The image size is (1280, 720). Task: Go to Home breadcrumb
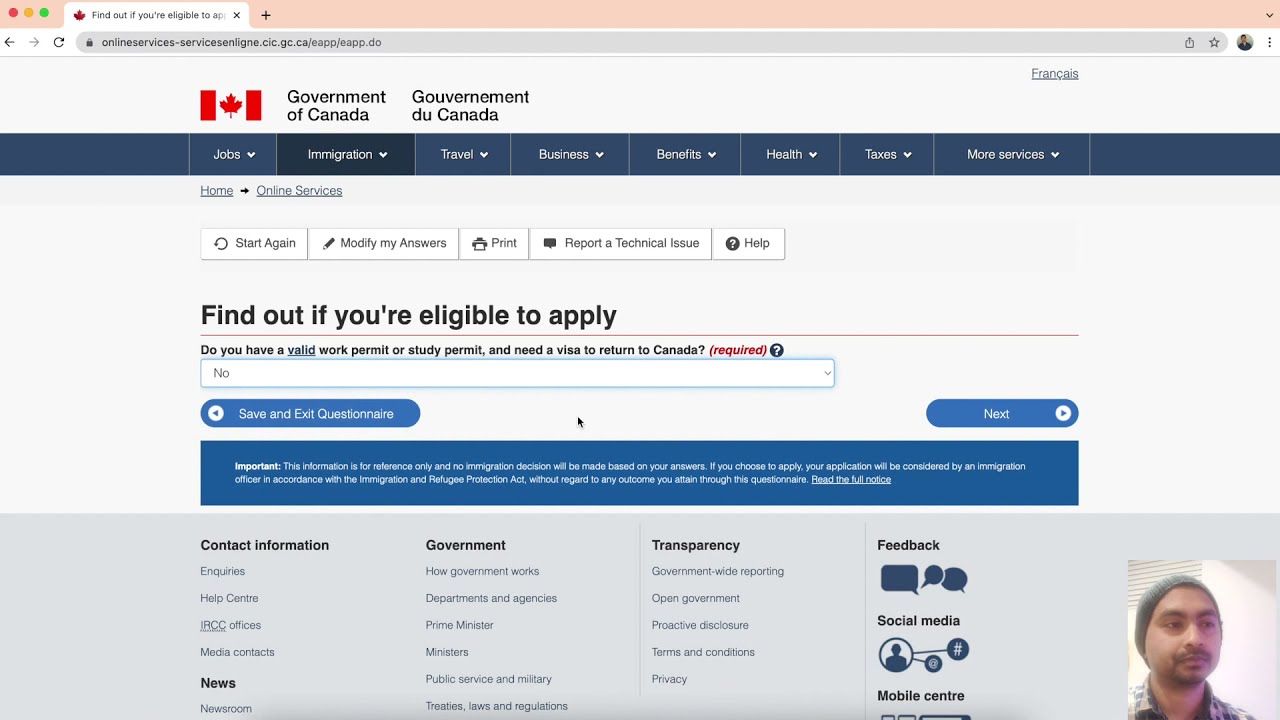tap(216, 191)
